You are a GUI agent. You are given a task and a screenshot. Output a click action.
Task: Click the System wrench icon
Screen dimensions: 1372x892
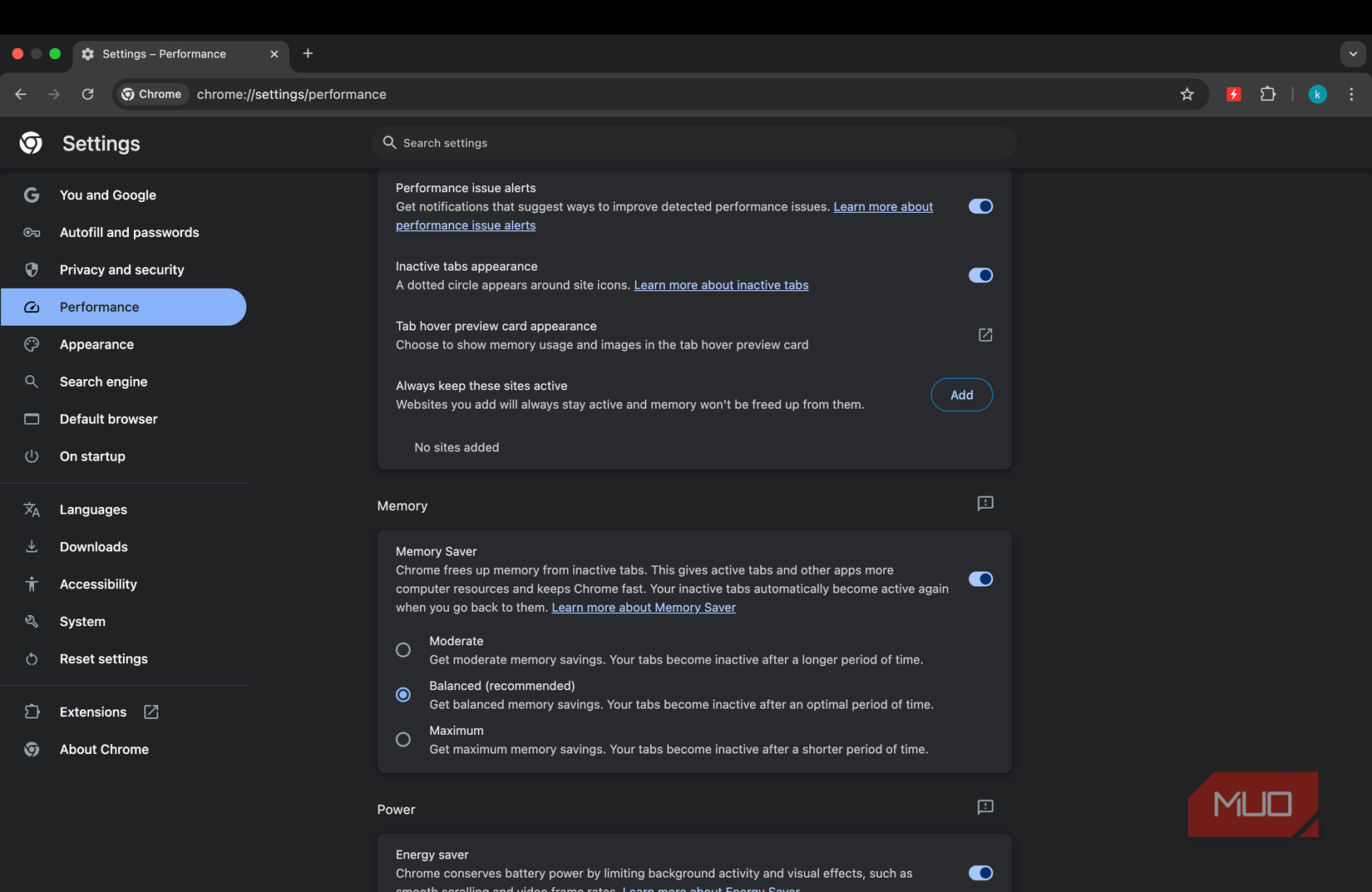click(x=32, y=622)
